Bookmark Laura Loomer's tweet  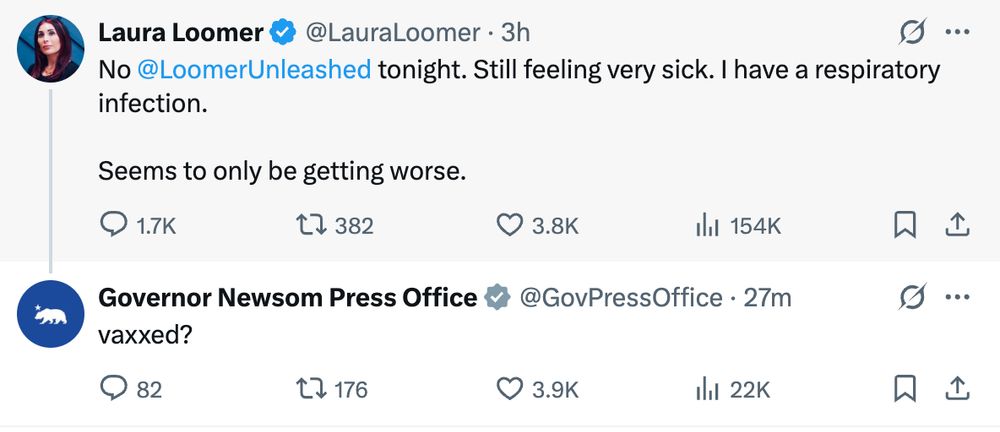coord(905,226)
